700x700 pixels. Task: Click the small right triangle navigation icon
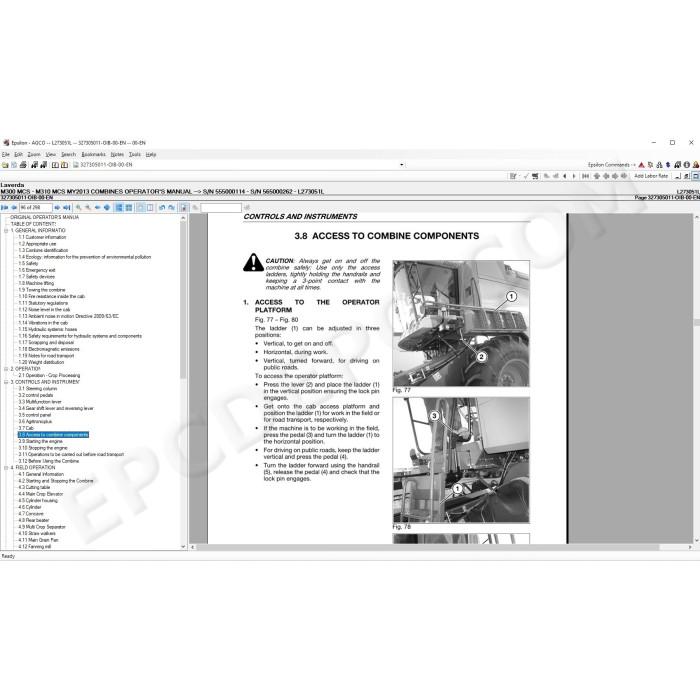pyautogui.click(x=574, y=176)
